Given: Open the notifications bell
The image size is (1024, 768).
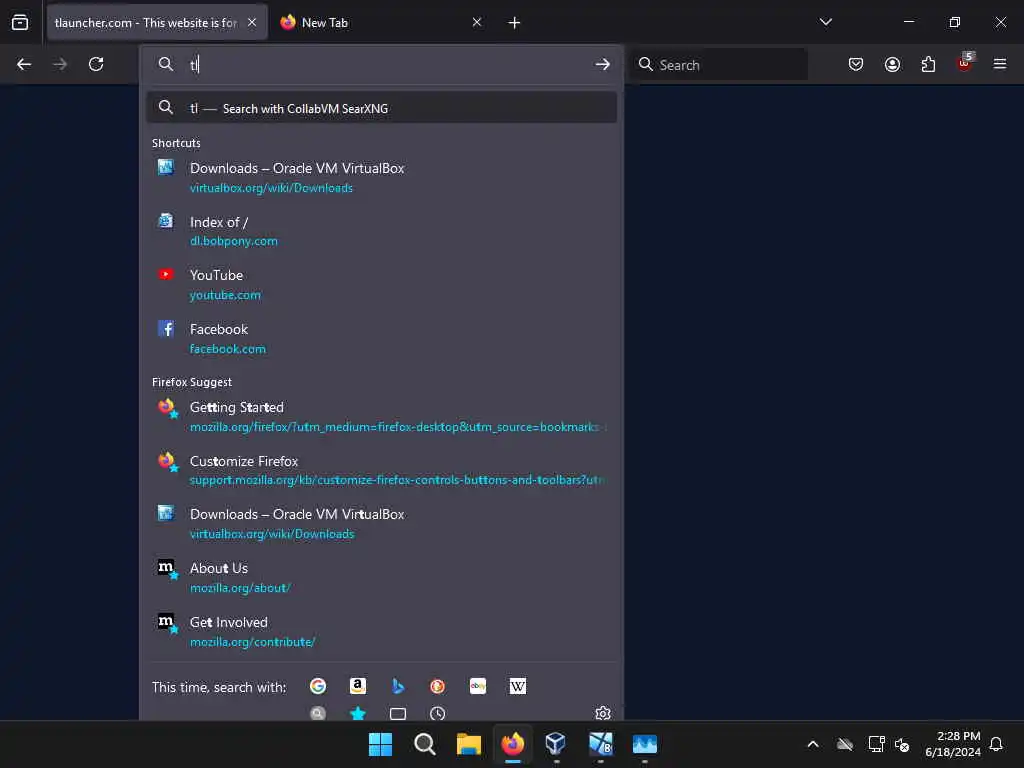Looking at the screenshot, I should pos(996,744).
